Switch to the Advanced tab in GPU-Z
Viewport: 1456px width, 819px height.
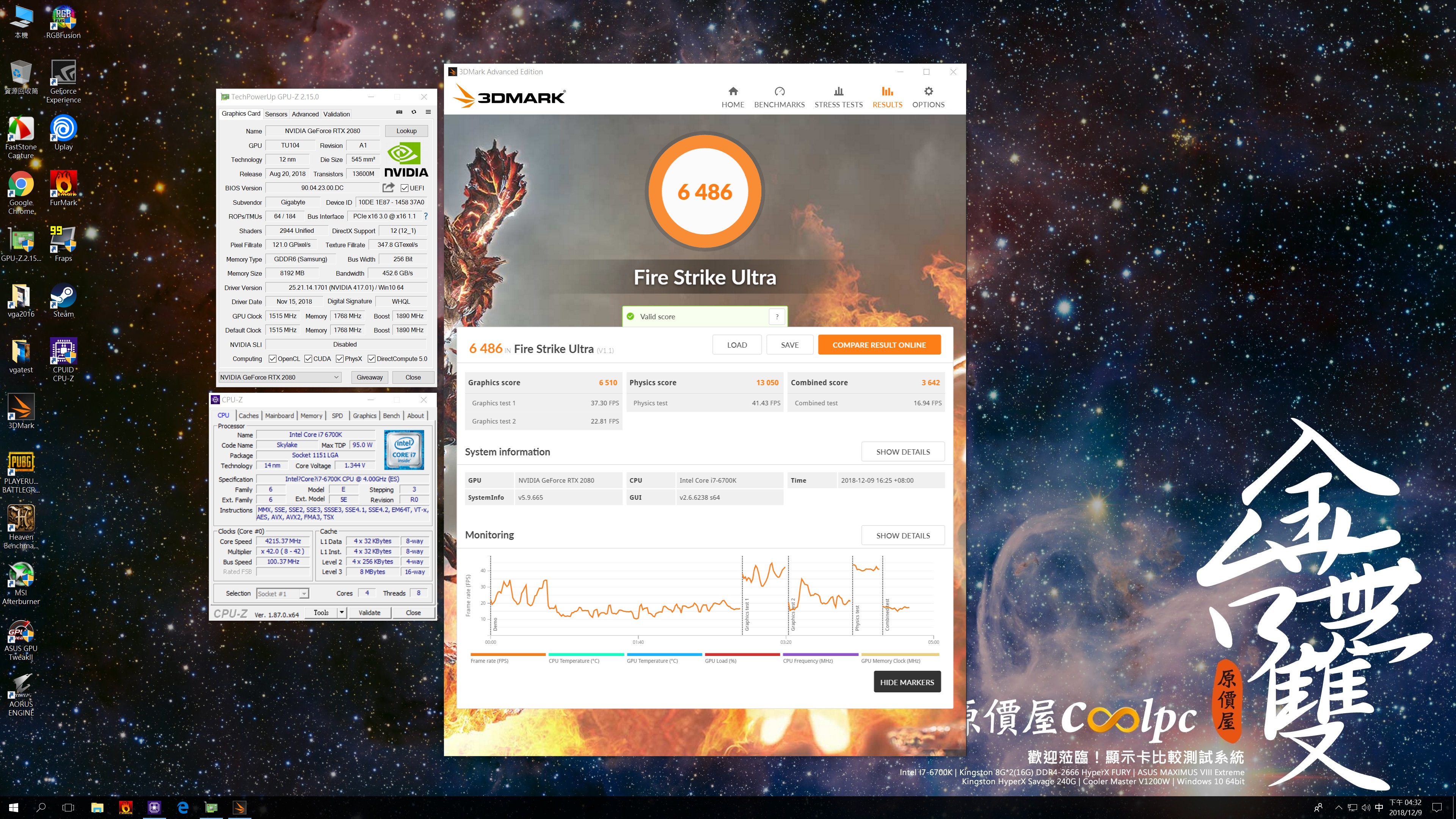[305, 114]
